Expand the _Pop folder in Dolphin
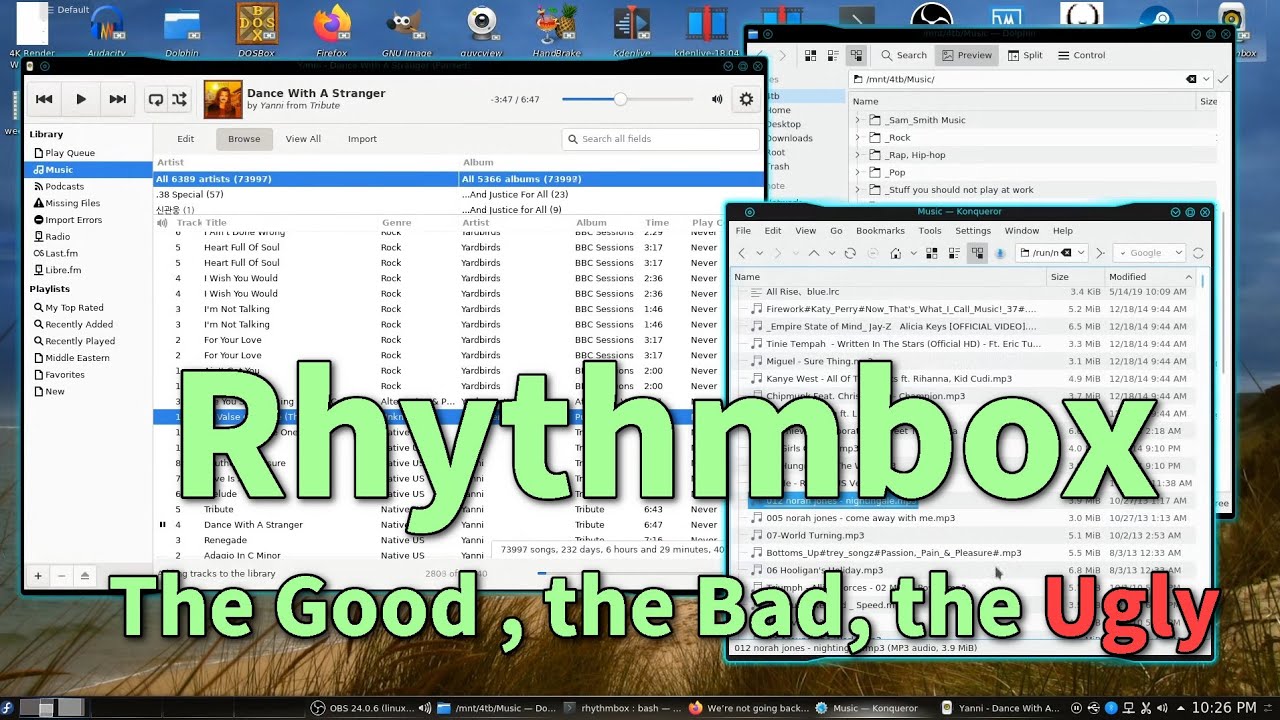Viewport: 1280px width, 720px height. (x=858, y=173)
